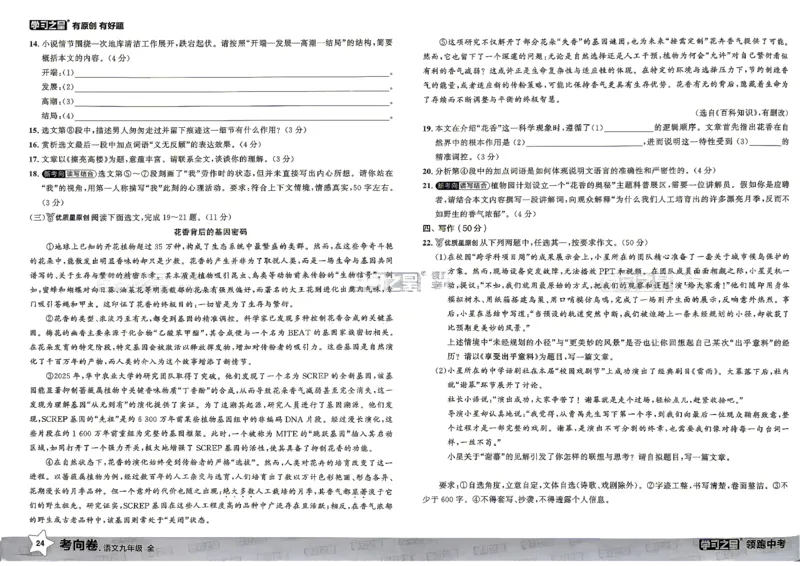Select the title 花香背后的基因密码

(210, 232)
